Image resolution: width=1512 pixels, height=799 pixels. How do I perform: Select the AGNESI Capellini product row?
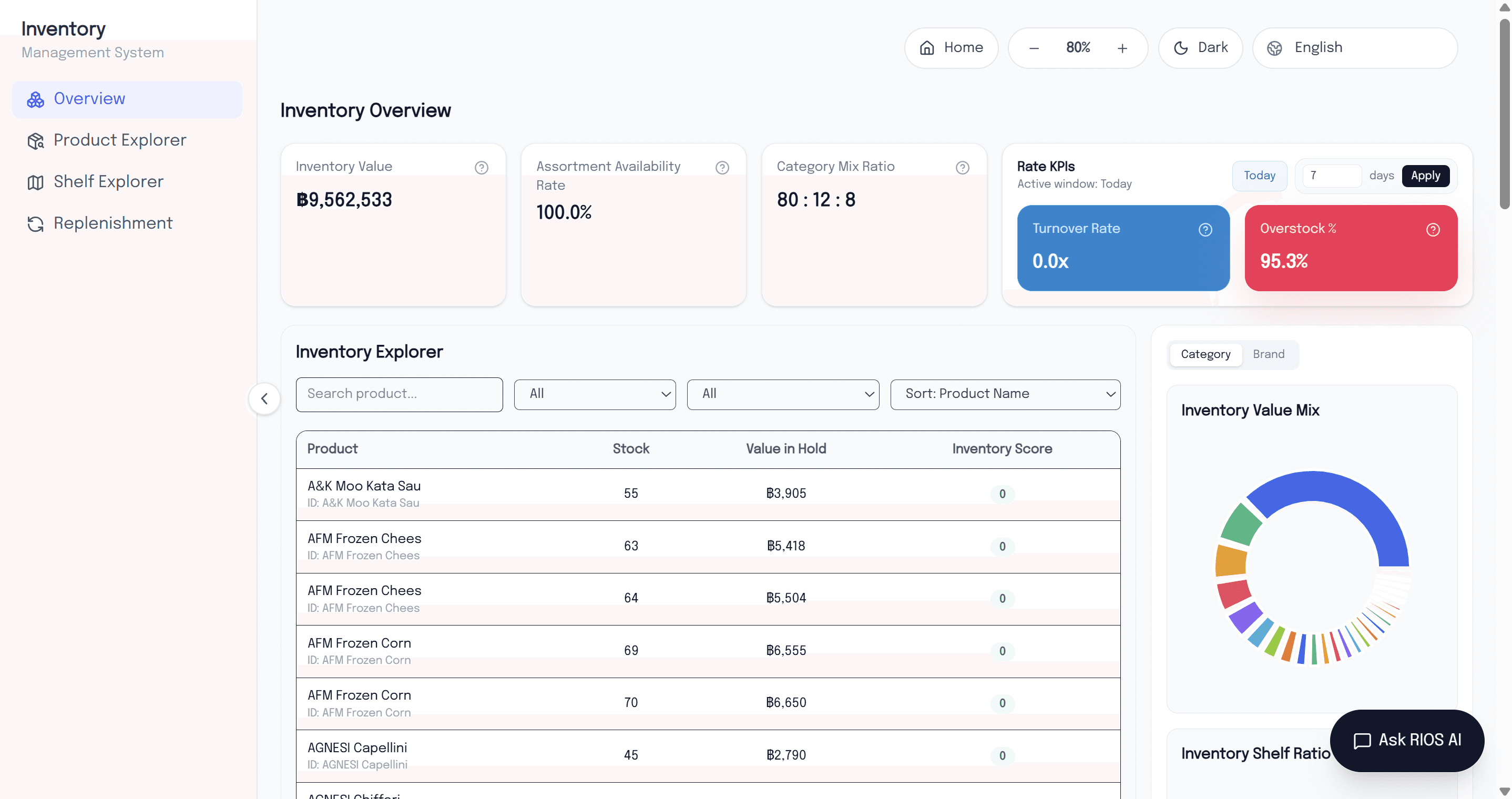708,756
